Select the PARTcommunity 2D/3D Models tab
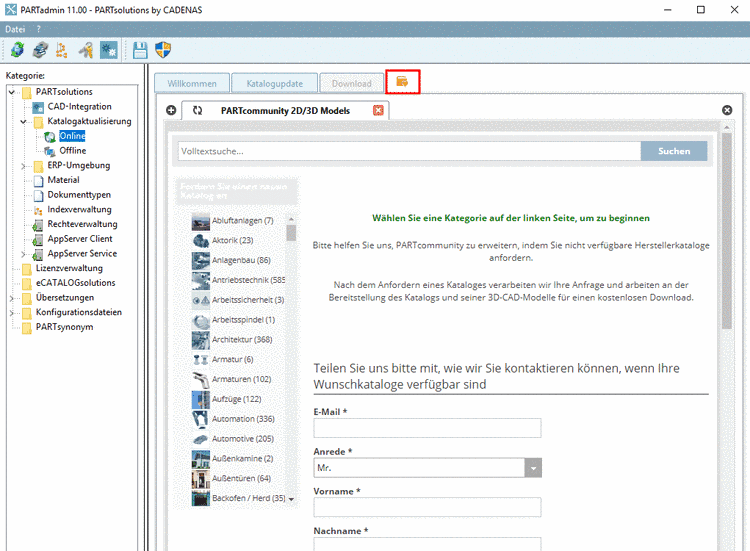The height and width of the screenshot is (551, 750). pos(285,110)
